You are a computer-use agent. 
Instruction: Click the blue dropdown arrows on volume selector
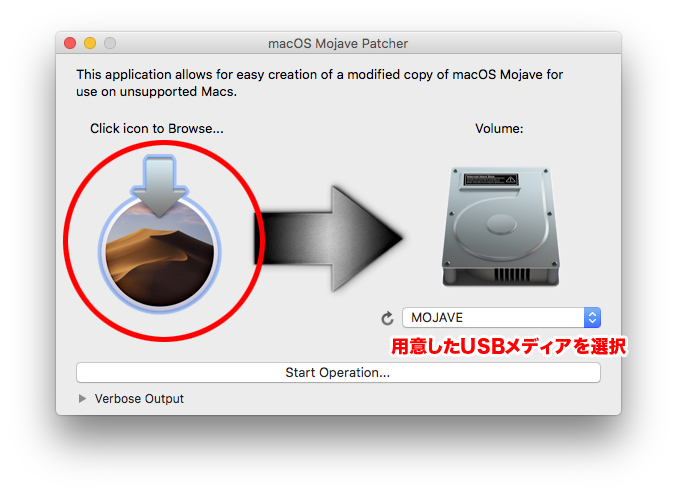click(x=592, y=318)
